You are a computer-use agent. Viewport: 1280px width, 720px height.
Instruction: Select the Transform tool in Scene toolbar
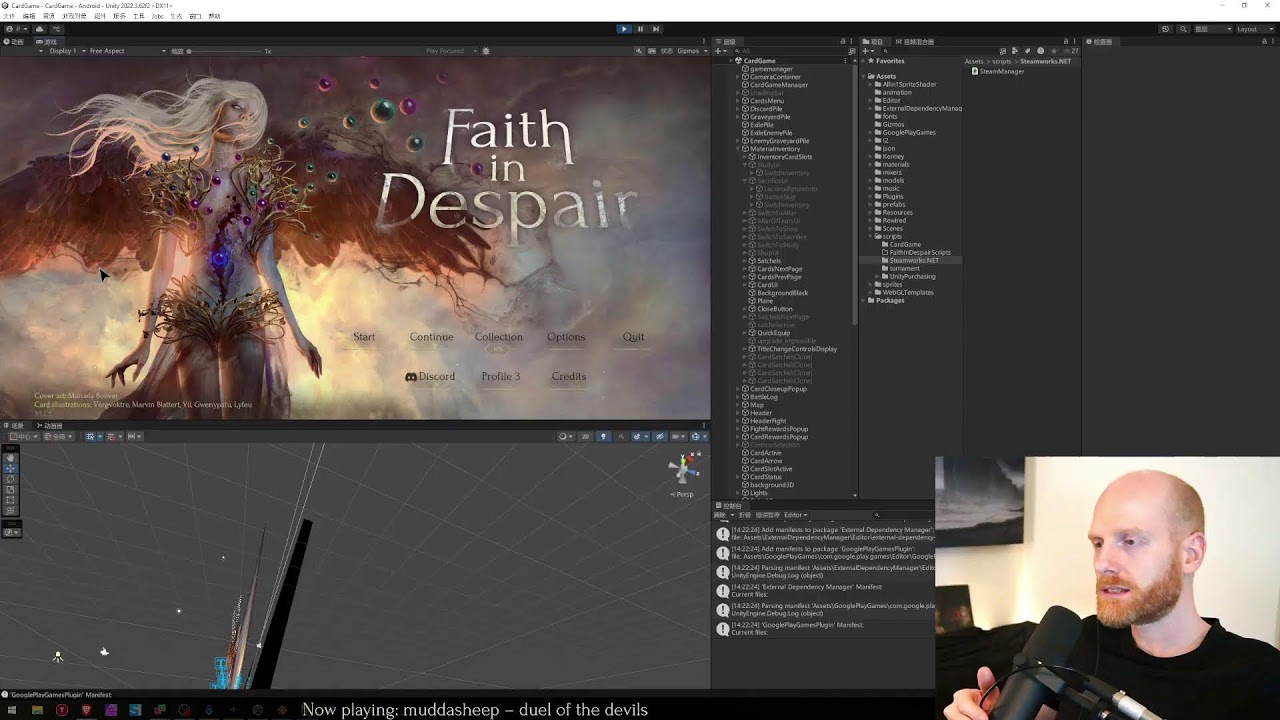click(x=11, y=510)
